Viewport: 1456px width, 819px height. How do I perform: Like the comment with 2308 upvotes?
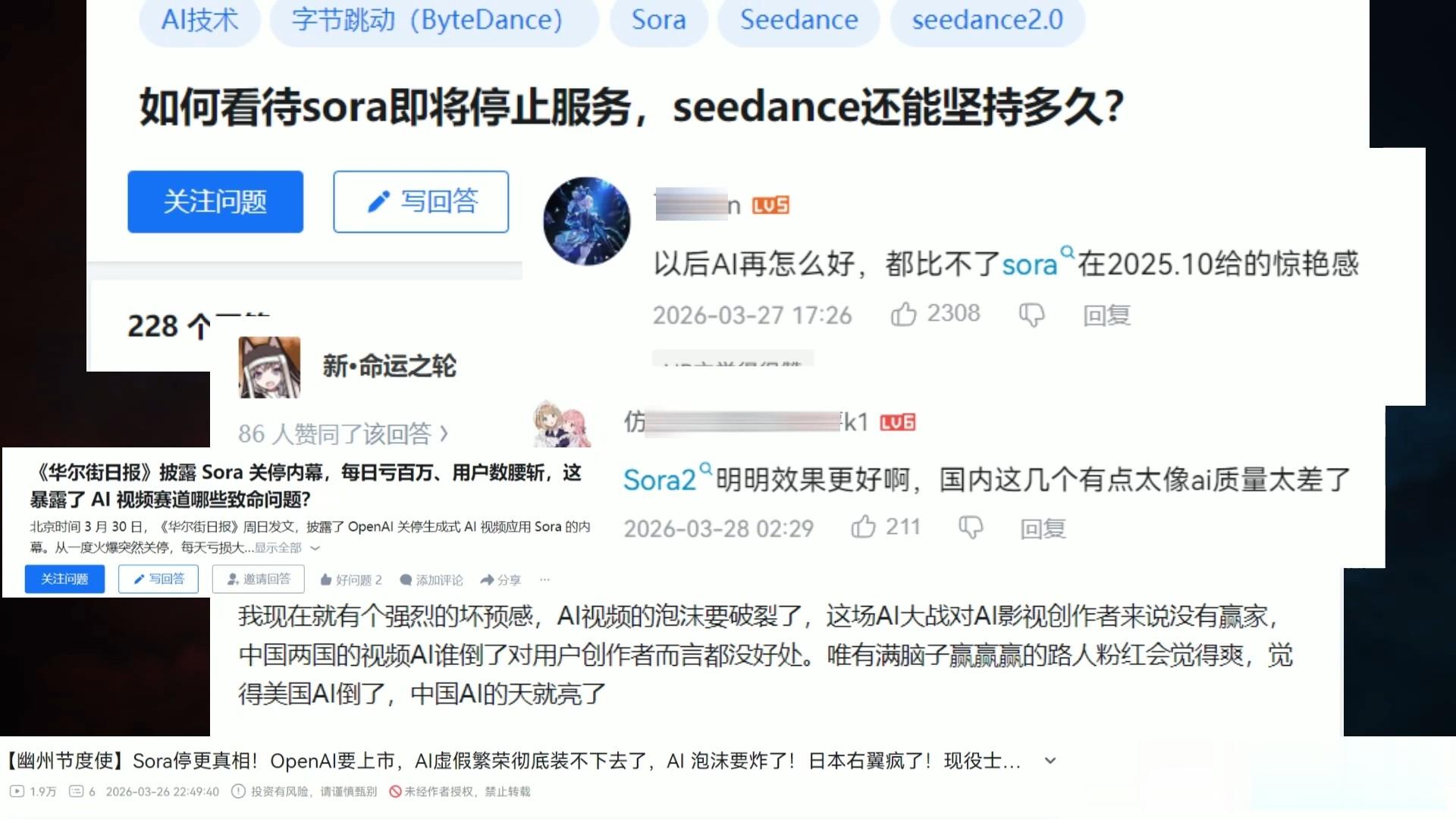[x=903, y=314]
